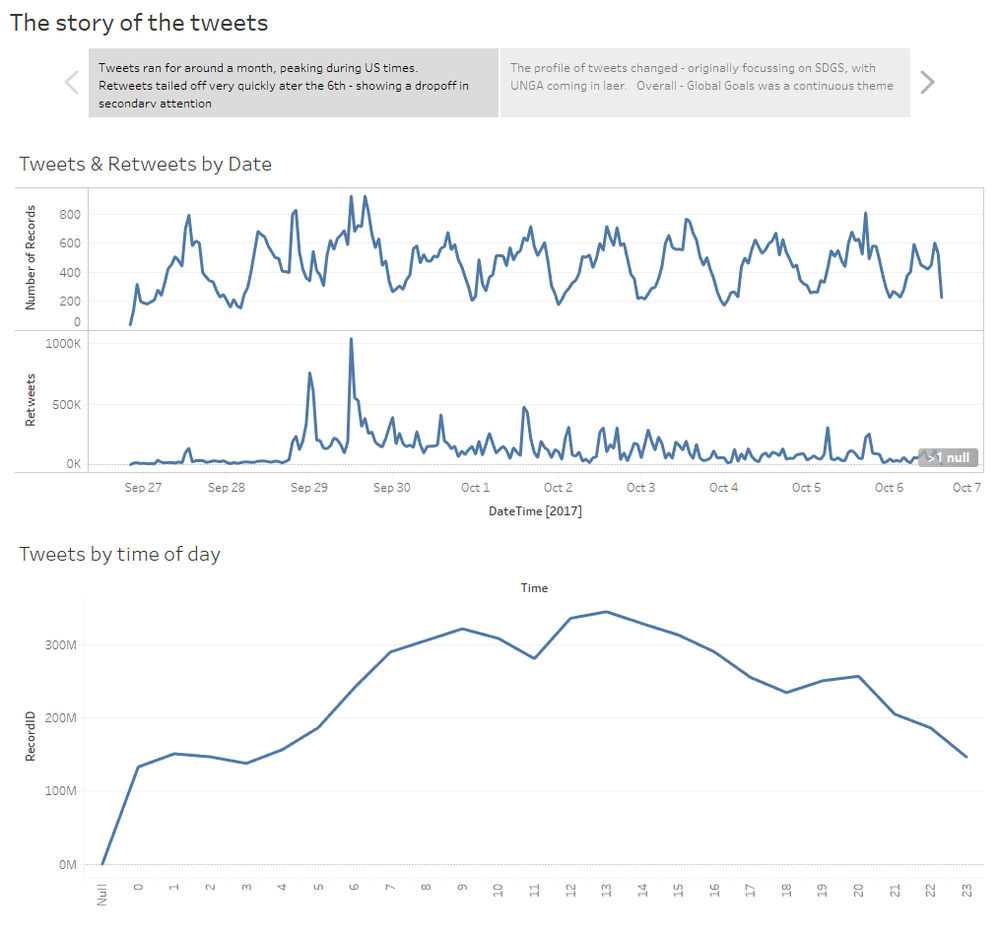Select the hour 13 peak on the time-of-day line
Viewport: 999px width, 944px height.
(x=607, y=612)
